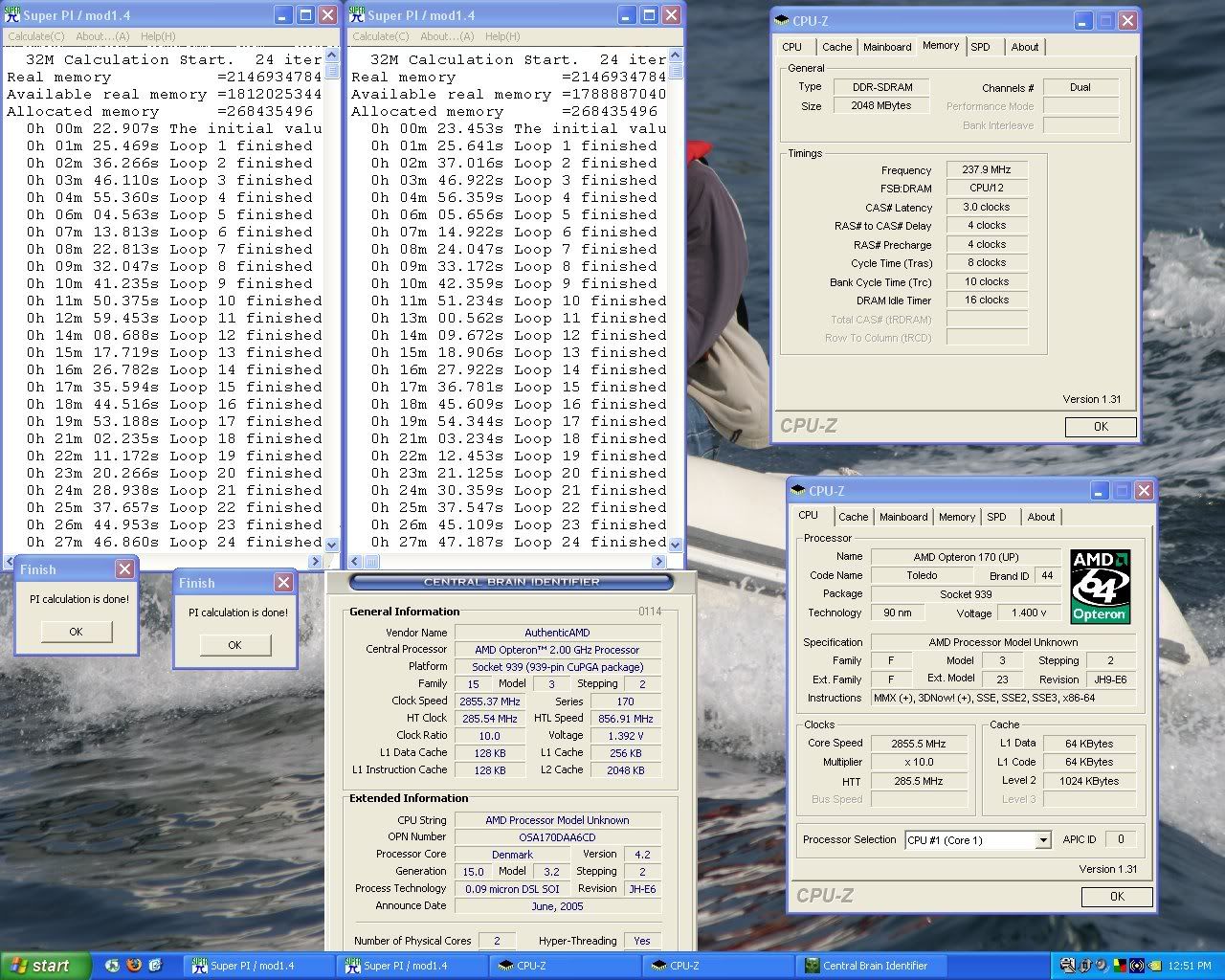This screenshot has height=980, width=1225.
Task: Open Help menu in right Super PI
Action: (502, 36)
